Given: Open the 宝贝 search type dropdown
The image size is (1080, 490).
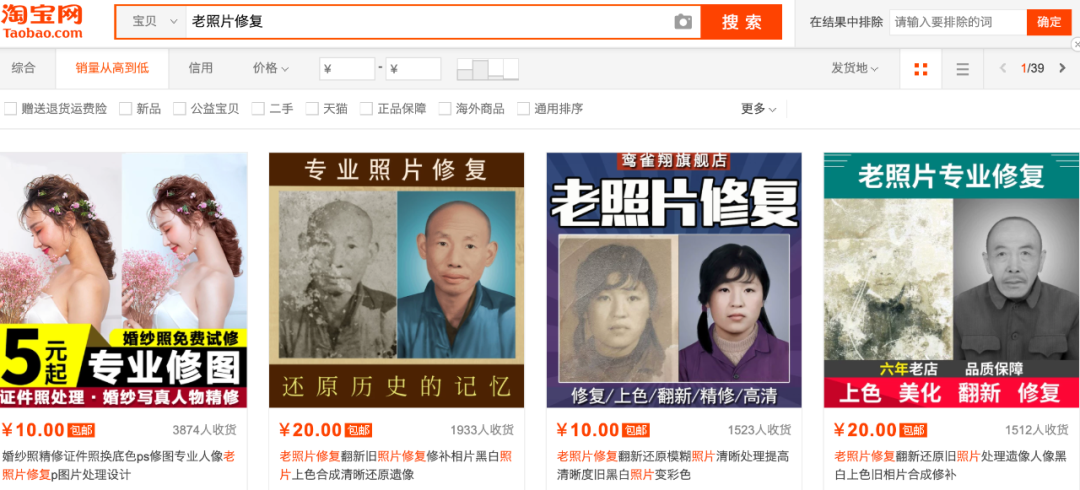Looking at the screenshot, I should coord(152,22).
